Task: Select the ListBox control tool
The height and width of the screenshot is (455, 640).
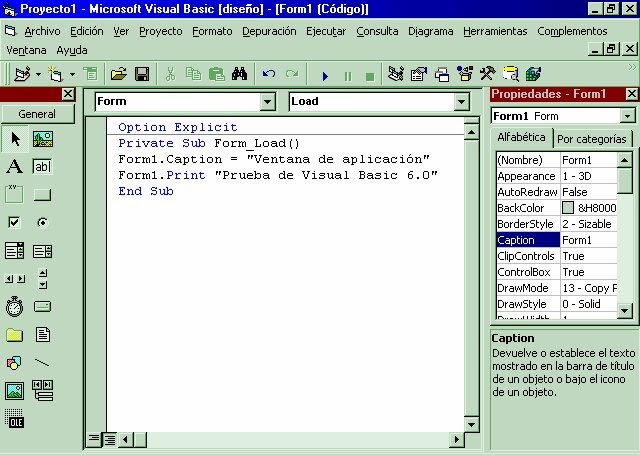Action: click(42, 251)
